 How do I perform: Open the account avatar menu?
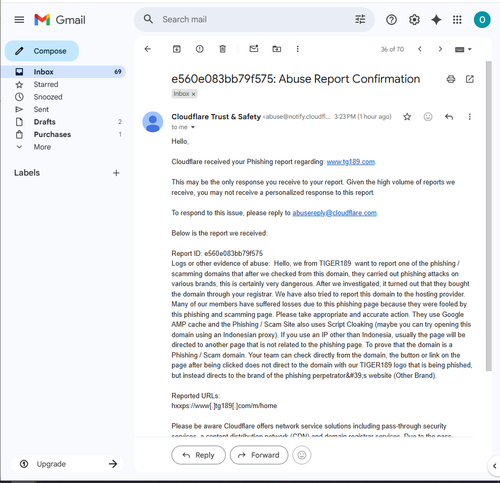pyautogui.click(x=482, y=20)
